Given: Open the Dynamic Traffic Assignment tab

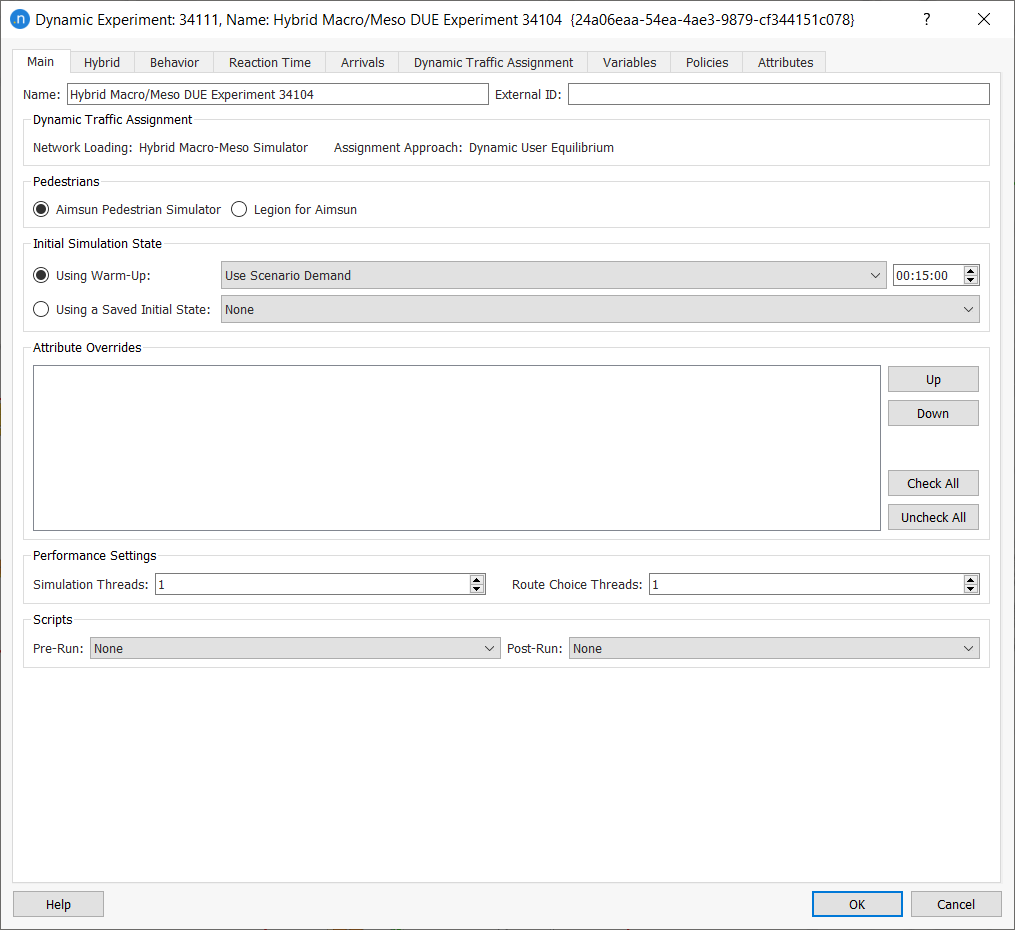Looking at the screenshot, I should tap(493, 62).
